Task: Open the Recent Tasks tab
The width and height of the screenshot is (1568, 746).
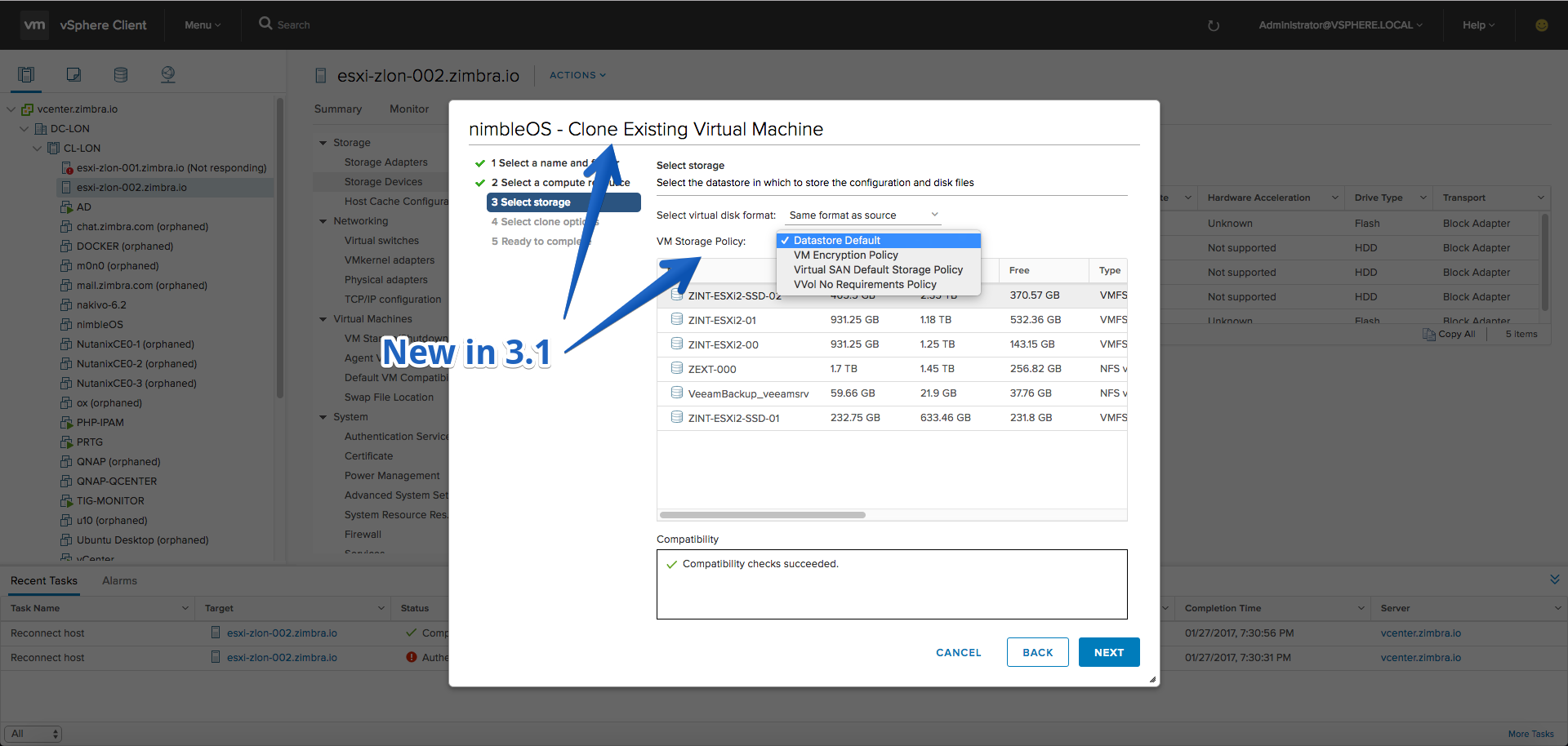Action: click(x=44, y=580)
